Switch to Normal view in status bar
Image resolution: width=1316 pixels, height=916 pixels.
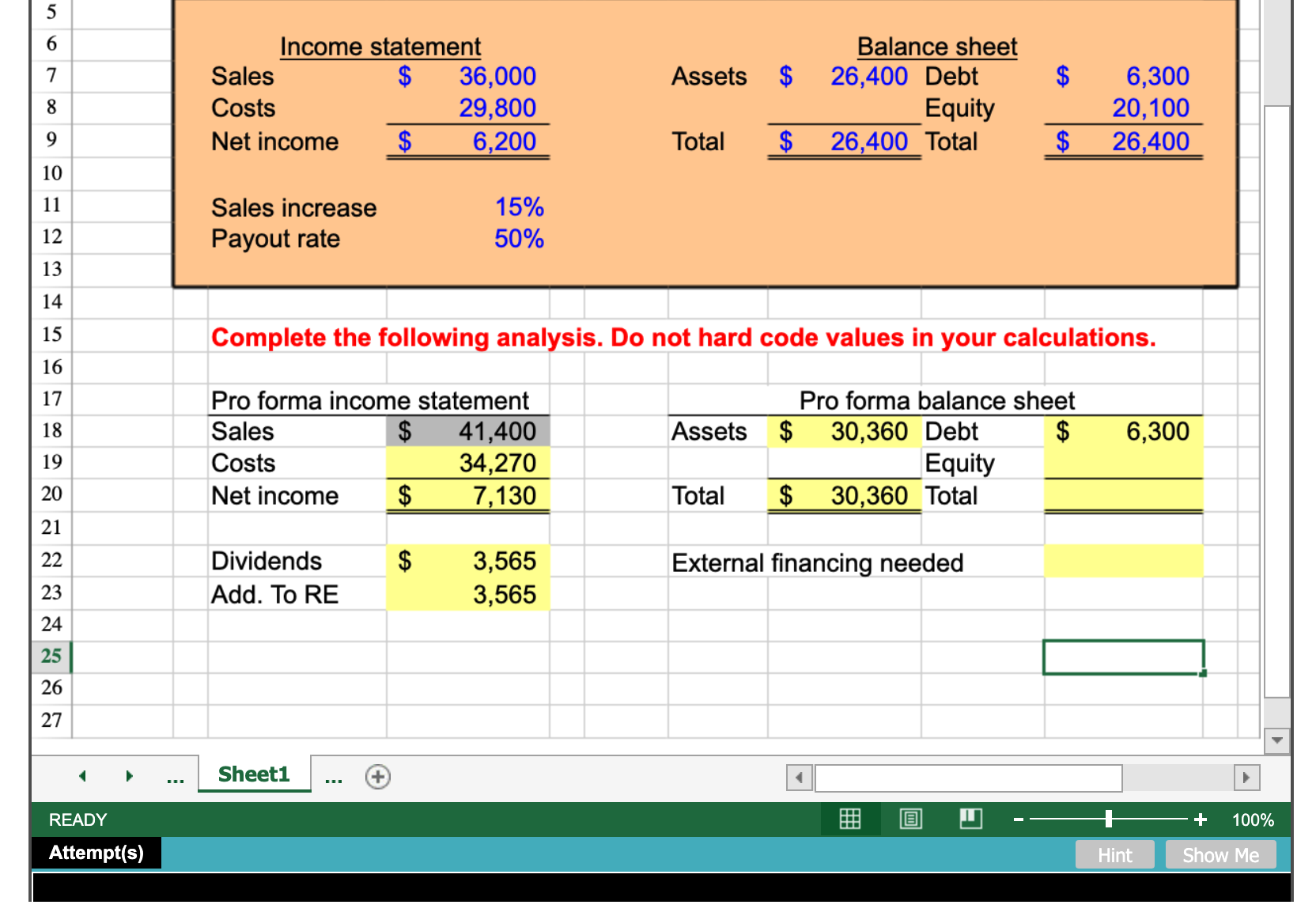pos(850,819)
